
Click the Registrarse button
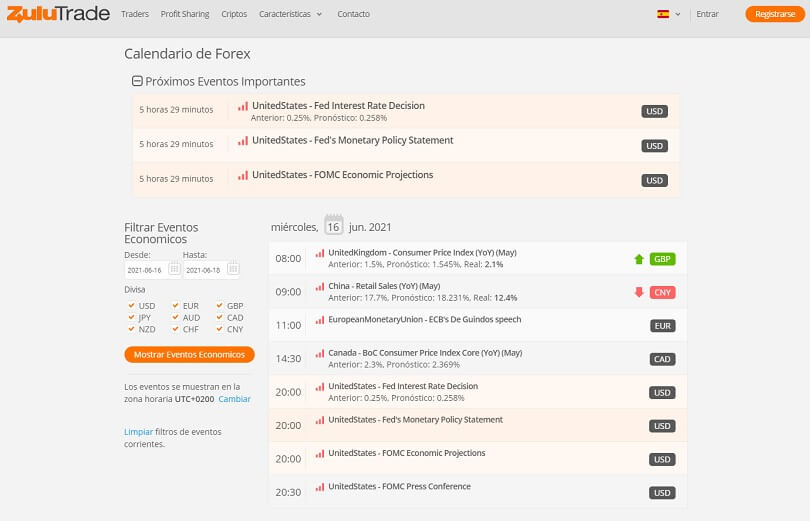774,14
